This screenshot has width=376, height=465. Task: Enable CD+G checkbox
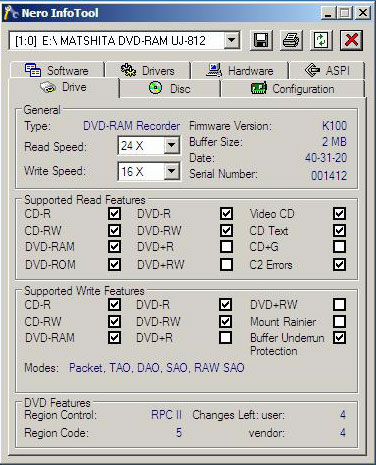pyautogui.click(x=339, y=247)
